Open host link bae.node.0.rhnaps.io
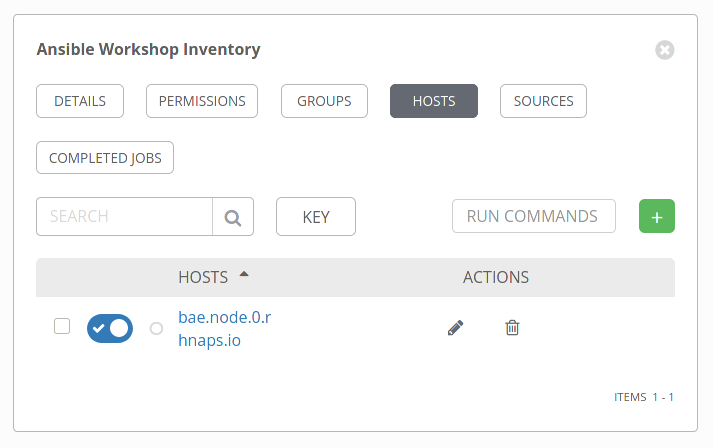The height and width of the screenshot is (448, 713). point(225,328)
